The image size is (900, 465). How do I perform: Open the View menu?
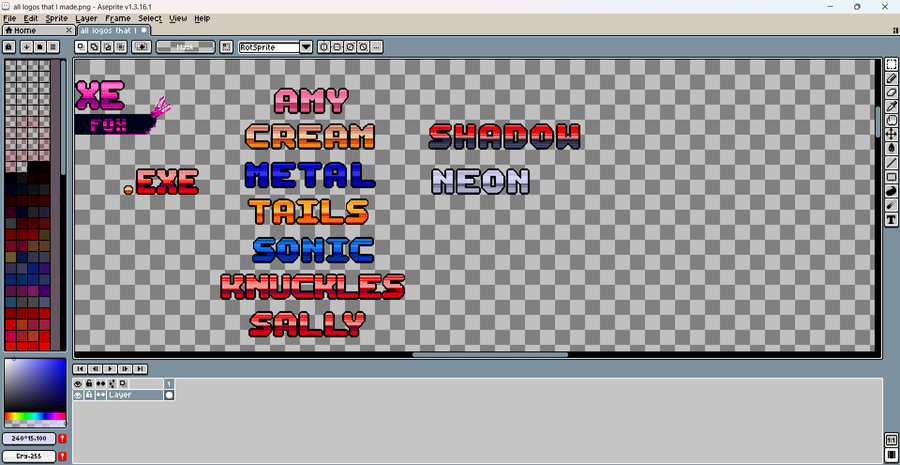tap(178, 18)
